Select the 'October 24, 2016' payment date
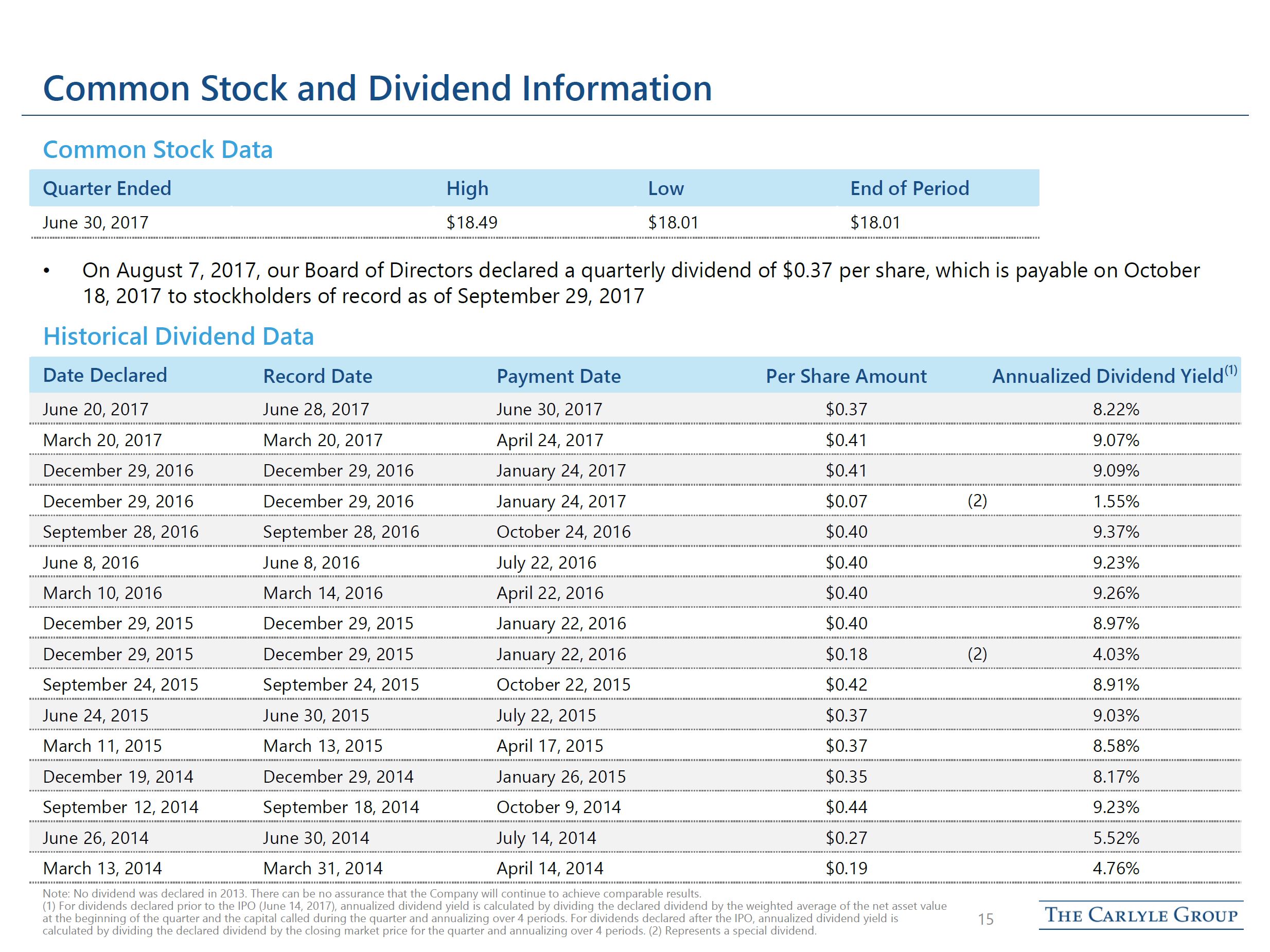 pos(563,532)
